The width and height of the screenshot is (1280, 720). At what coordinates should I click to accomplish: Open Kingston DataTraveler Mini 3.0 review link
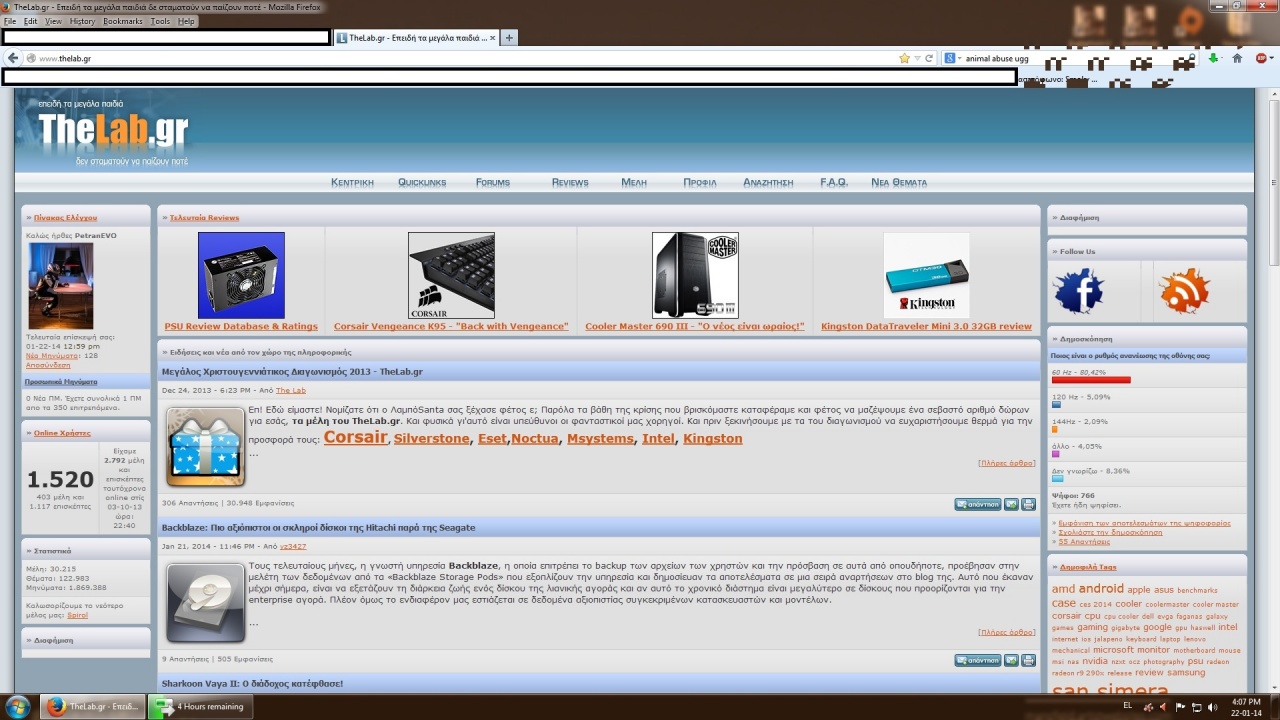click(926, 327)
